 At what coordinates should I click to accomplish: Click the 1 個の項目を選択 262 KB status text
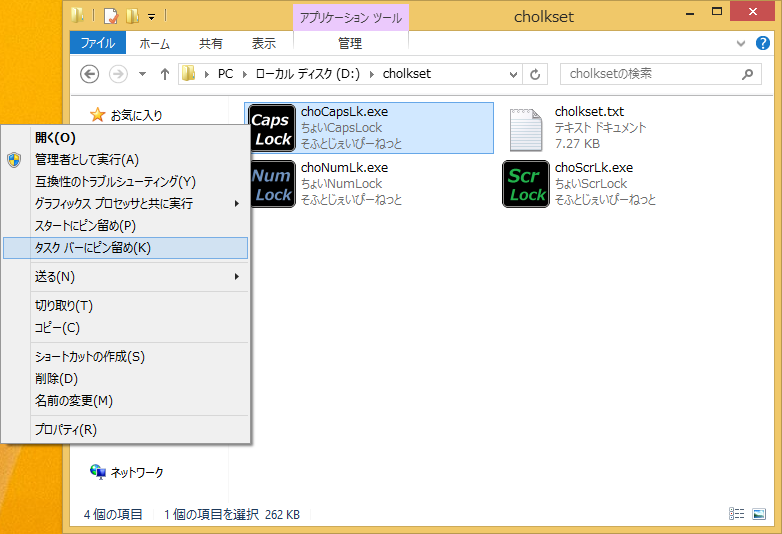[x=232, y=514]
